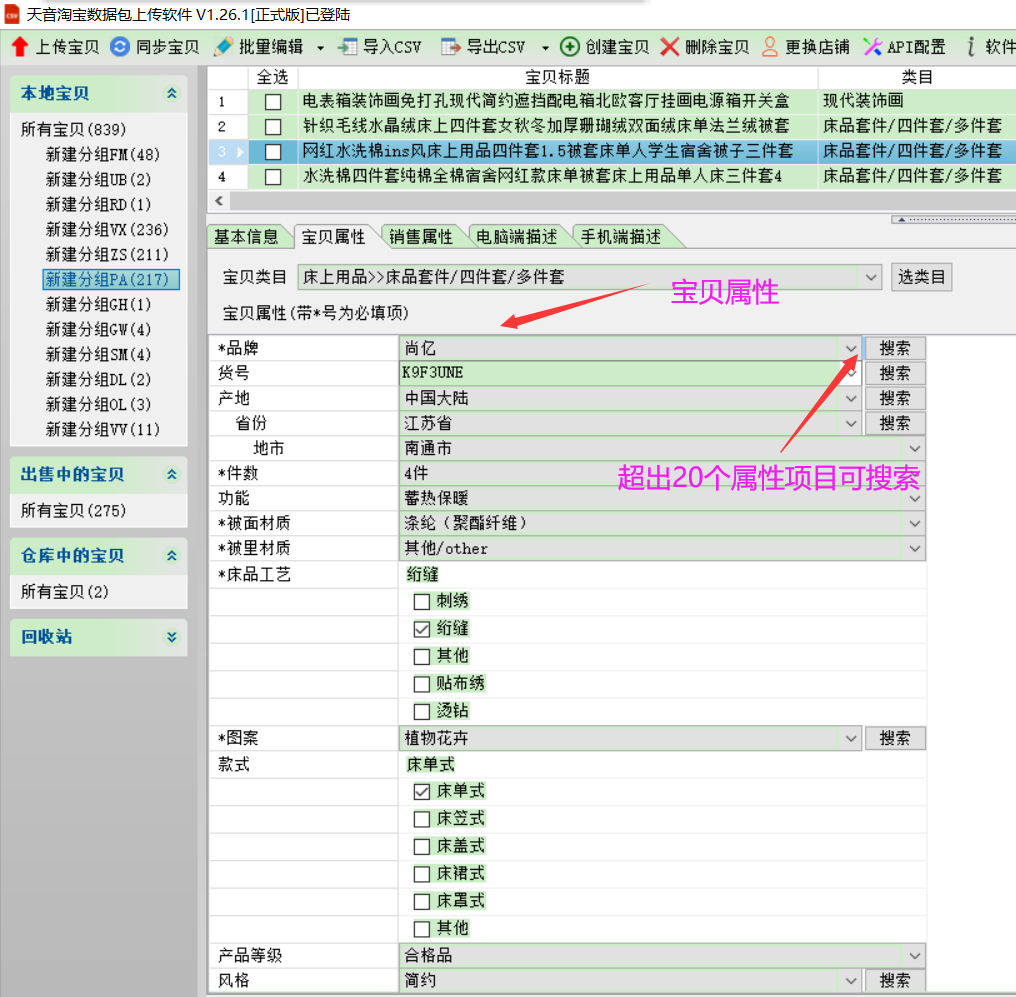Click the 导出CSV export icon

451,47
